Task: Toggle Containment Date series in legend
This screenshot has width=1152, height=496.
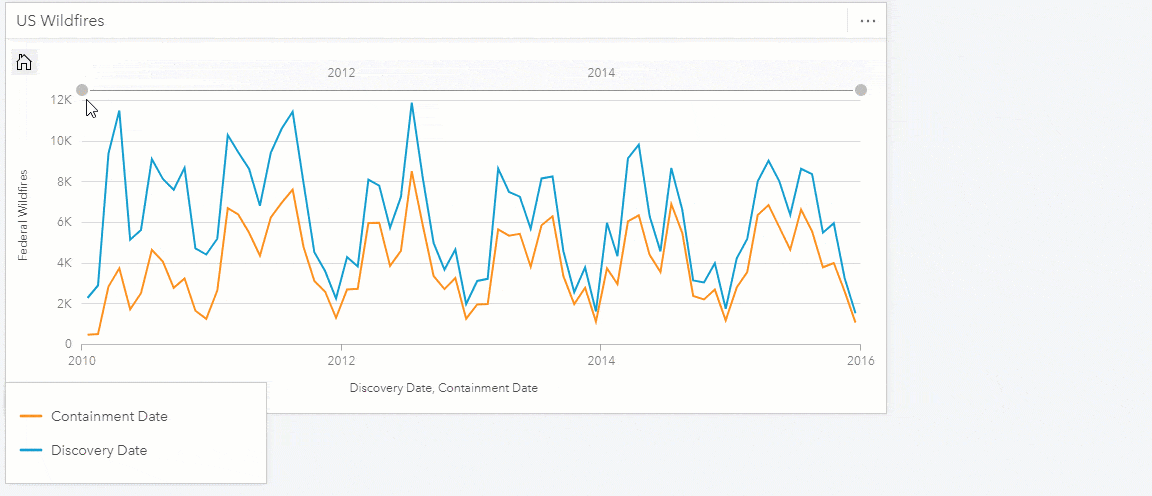Action: pos(109,416)
